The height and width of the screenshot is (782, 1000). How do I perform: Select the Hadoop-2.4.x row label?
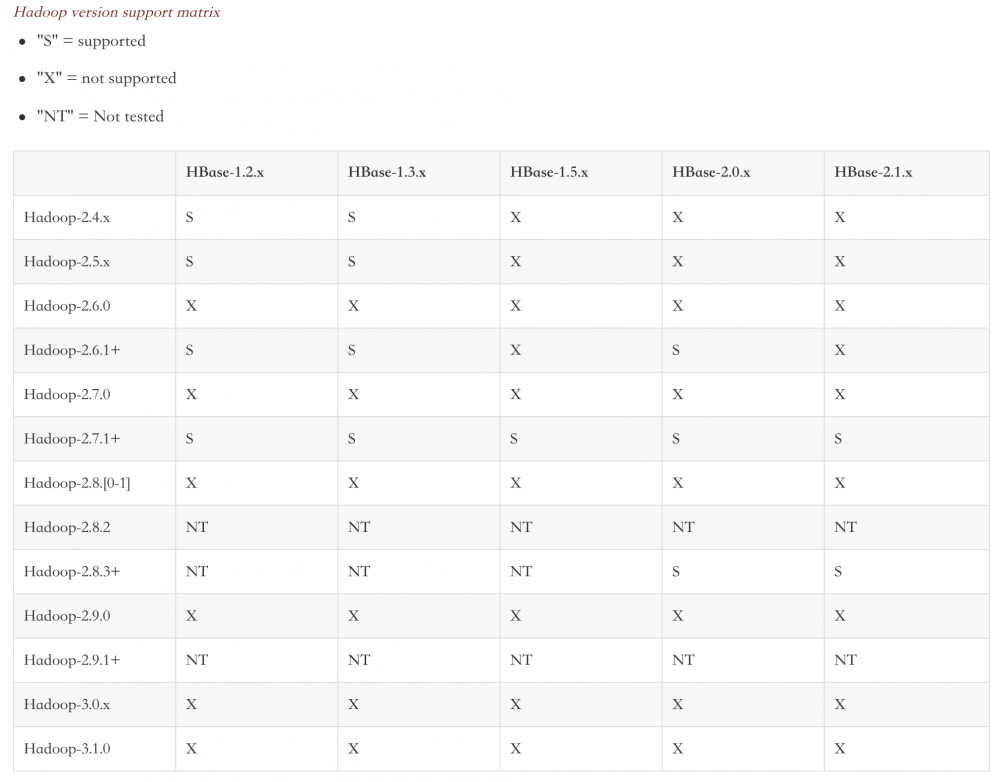(67, 217)
